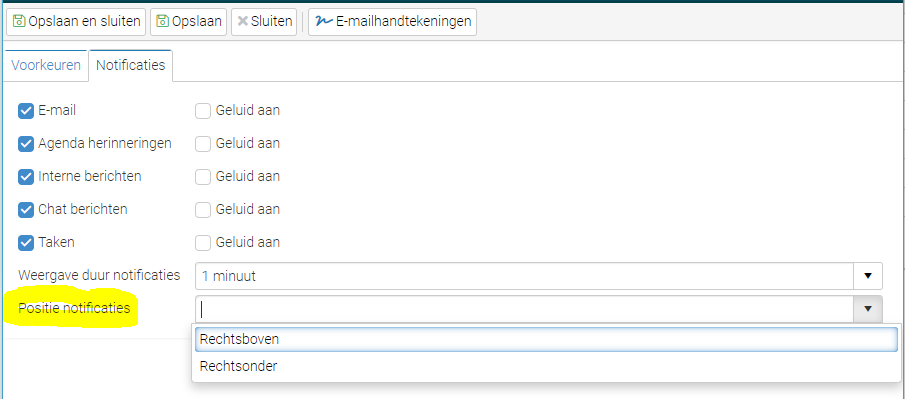Click the 1 minuut duration field
905x399 pixels.
click(x=524, y=276)
